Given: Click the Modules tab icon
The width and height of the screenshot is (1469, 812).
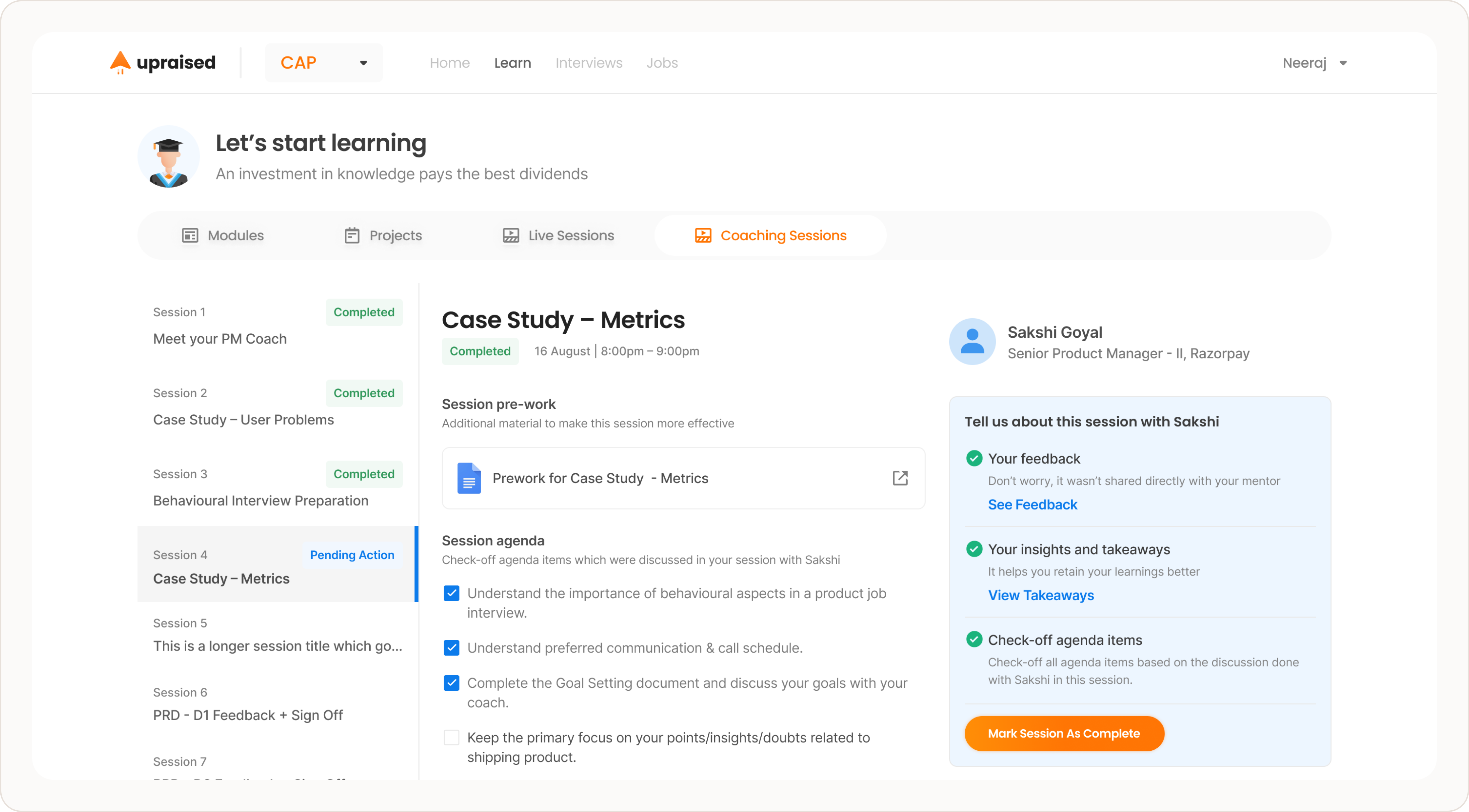Looking at the screenshot, I should 190,235.
